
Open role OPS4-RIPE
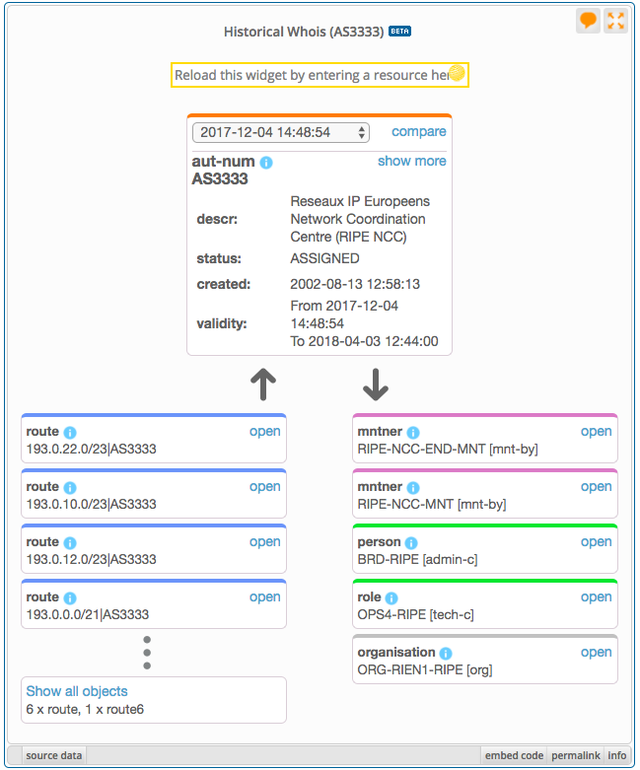[x=596, y=597]
